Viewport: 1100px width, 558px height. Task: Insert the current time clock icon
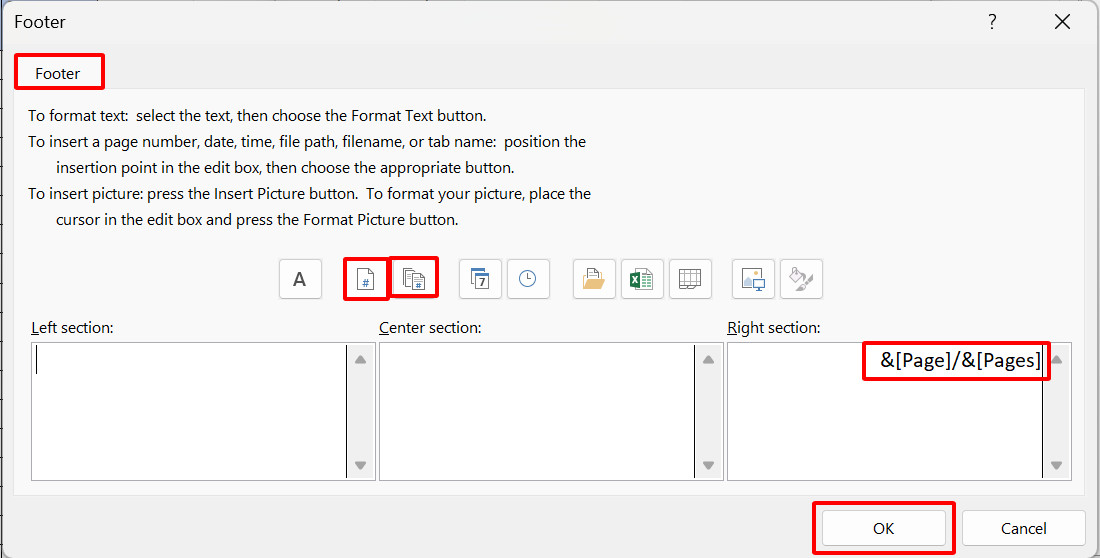click(x=528, y=280)
